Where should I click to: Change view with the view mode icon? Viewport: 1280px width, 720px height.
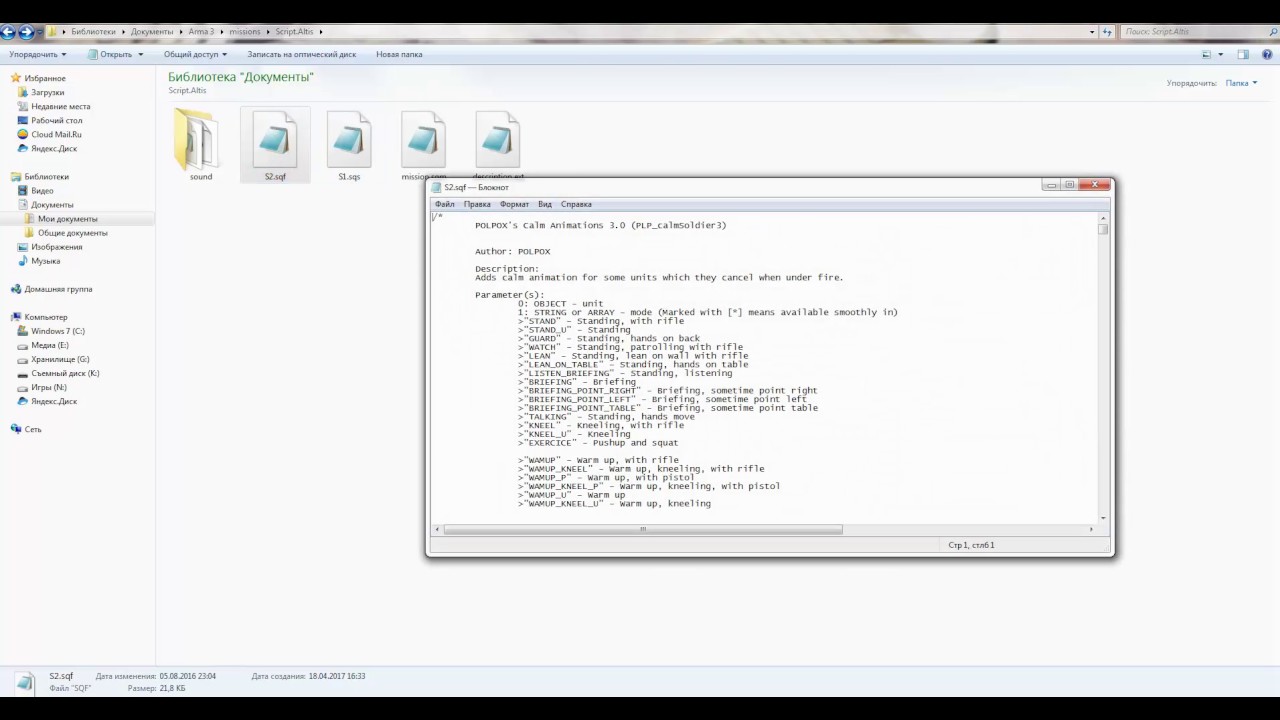(1207, 54)
